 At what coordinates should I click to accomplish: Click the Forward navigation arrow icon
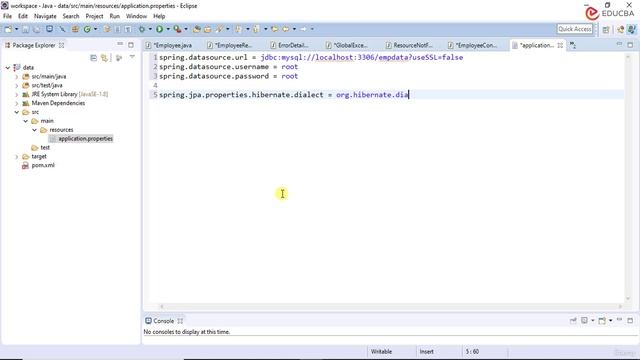[x=303, y=29]
